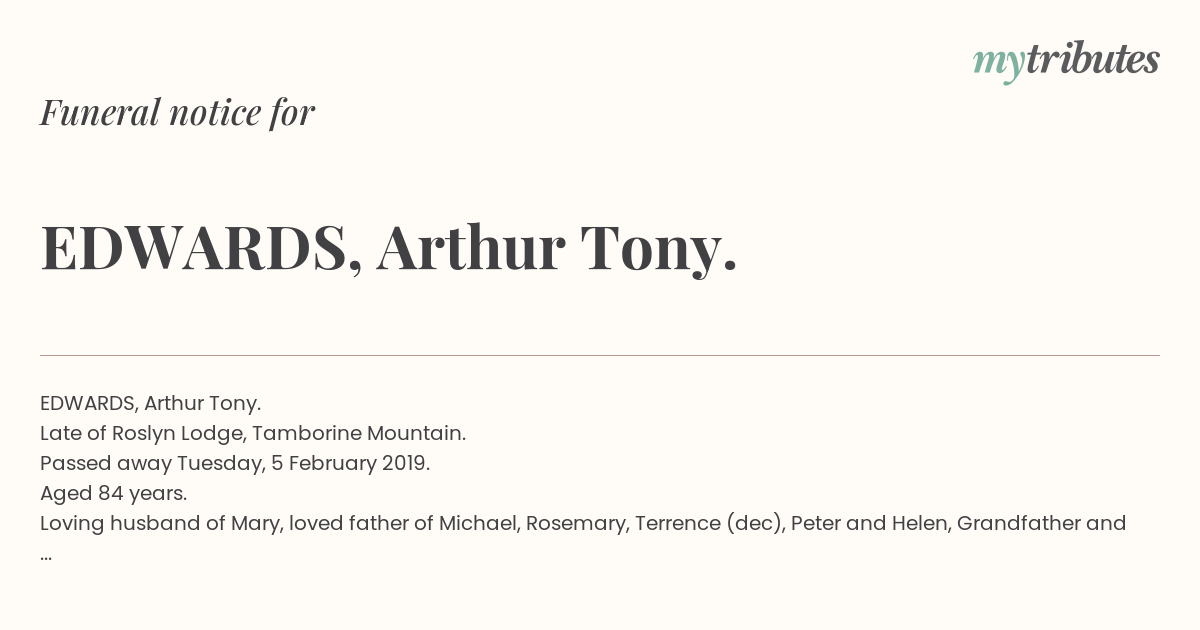
Task: Click 'Grandfather and' at the end of the line
Action: pyautogui.click(x=1042, y=523)
